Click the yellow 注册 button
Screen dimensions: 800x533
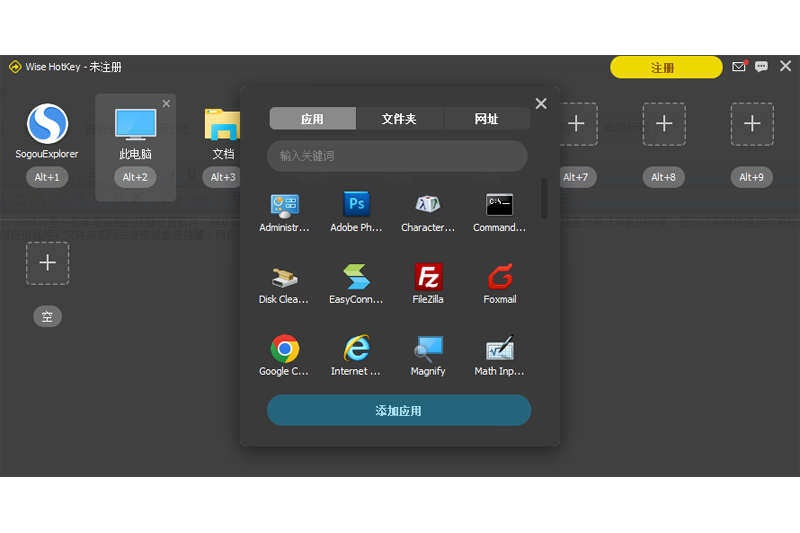[666, 67]
